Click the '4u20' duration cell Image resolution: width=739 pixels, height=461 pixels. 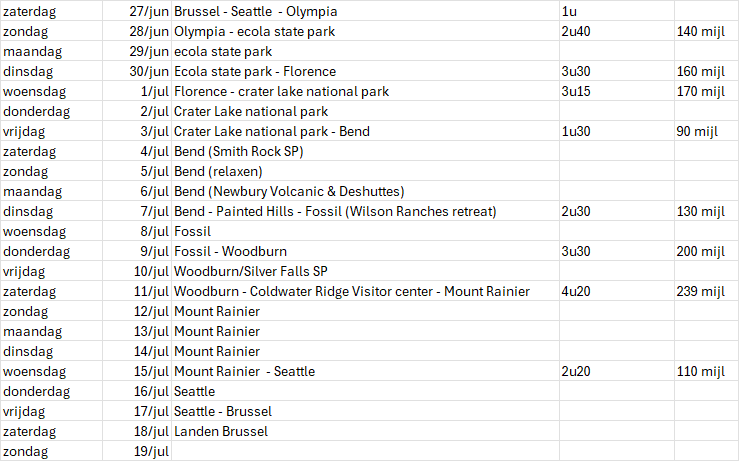[x=576, y=291]
